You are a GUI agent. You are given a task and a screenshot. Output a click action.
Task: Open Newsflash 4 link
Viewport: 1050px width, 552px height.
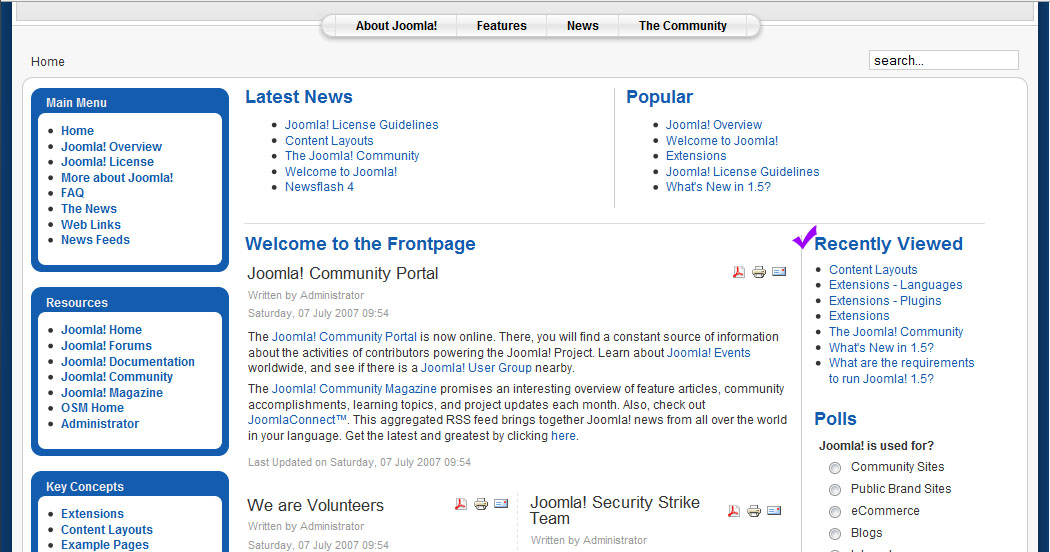pyautogui.click(x=319, y=187)
